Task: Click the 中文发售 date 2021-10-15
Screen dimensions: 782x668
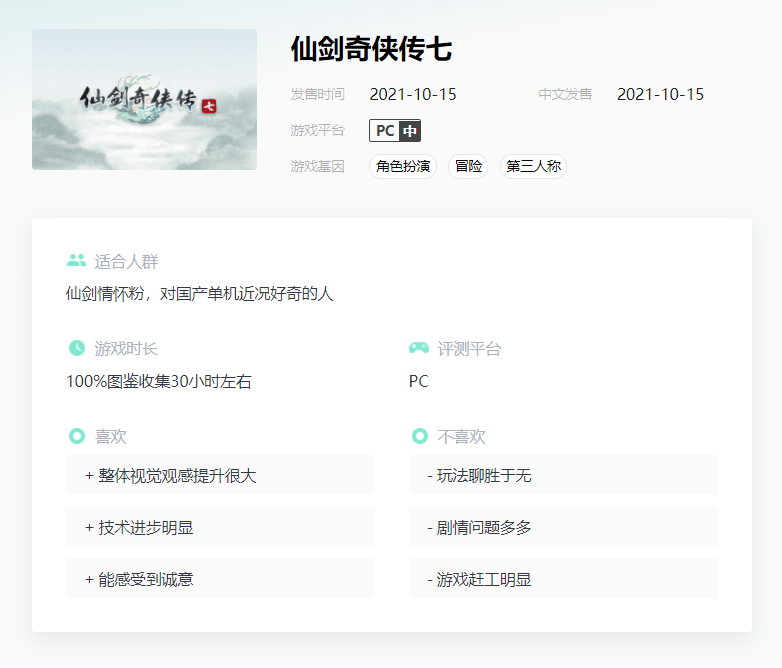Action: click(x=660, y=94)
